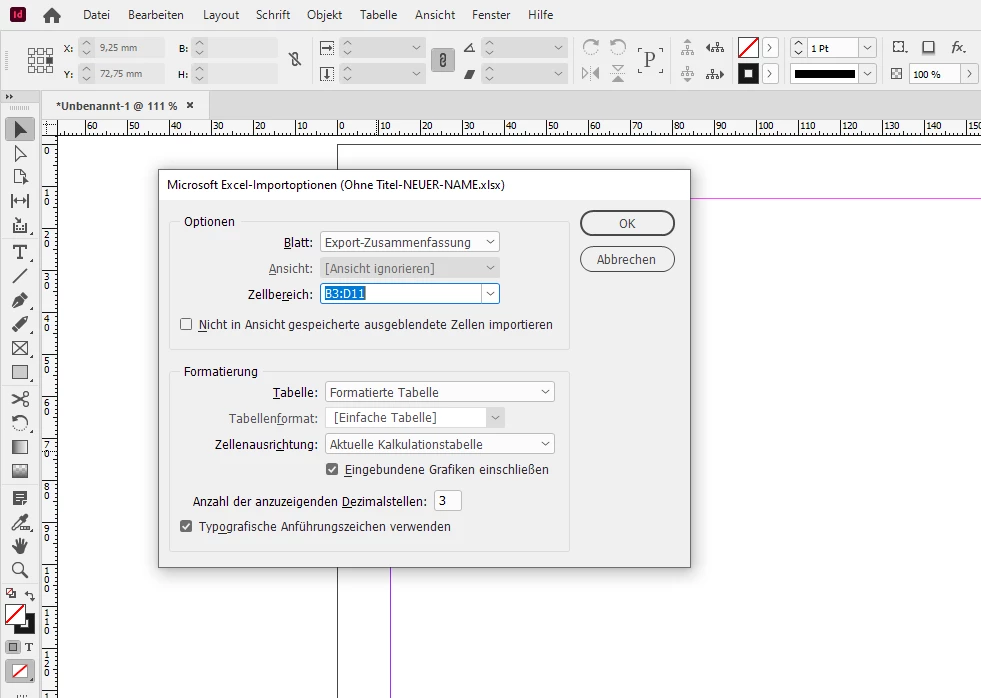Viewport: 981px width, 698px height.
Task: Switch formatting to affect container
Action: coord(13,647)
